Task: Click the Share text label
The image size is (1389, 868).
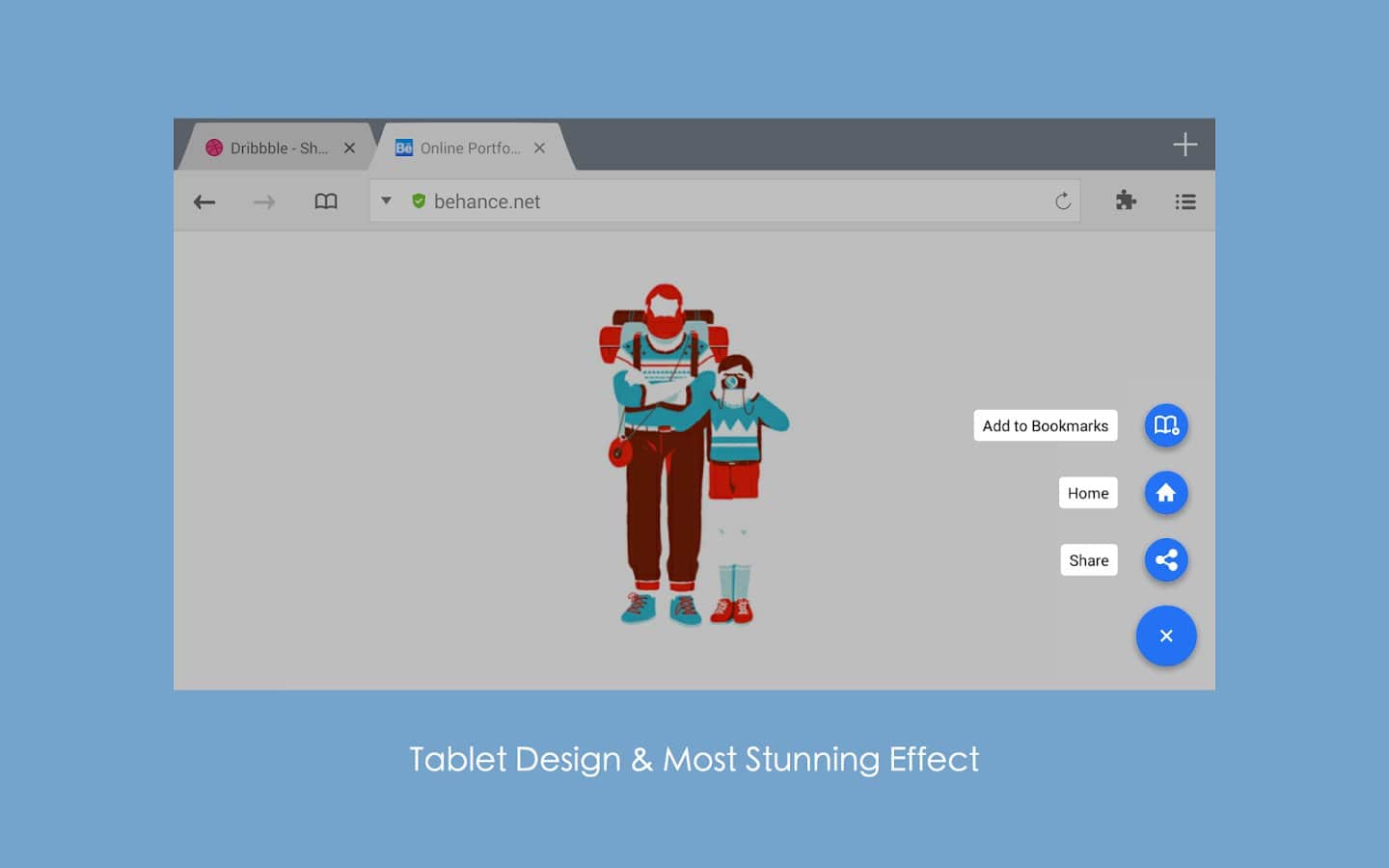Action: 1088,560
